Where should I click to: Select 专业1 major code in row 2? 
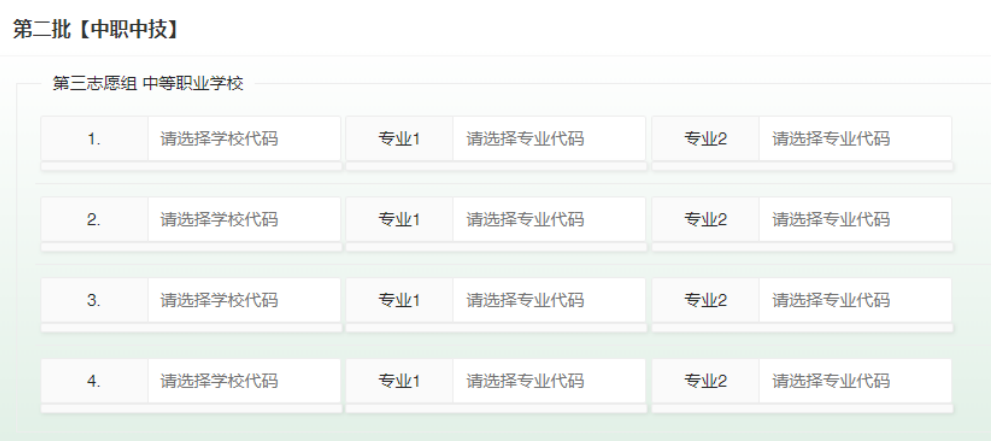click(548, 220)
